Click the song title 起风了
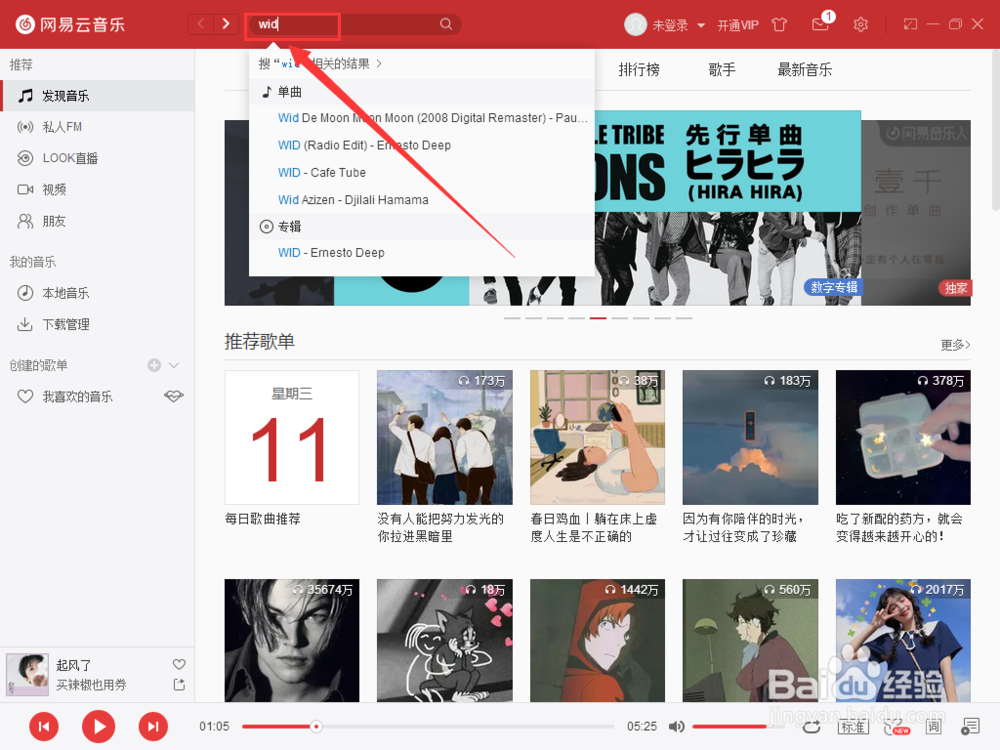Screen dimensions: 1000x750 point(73,665)
